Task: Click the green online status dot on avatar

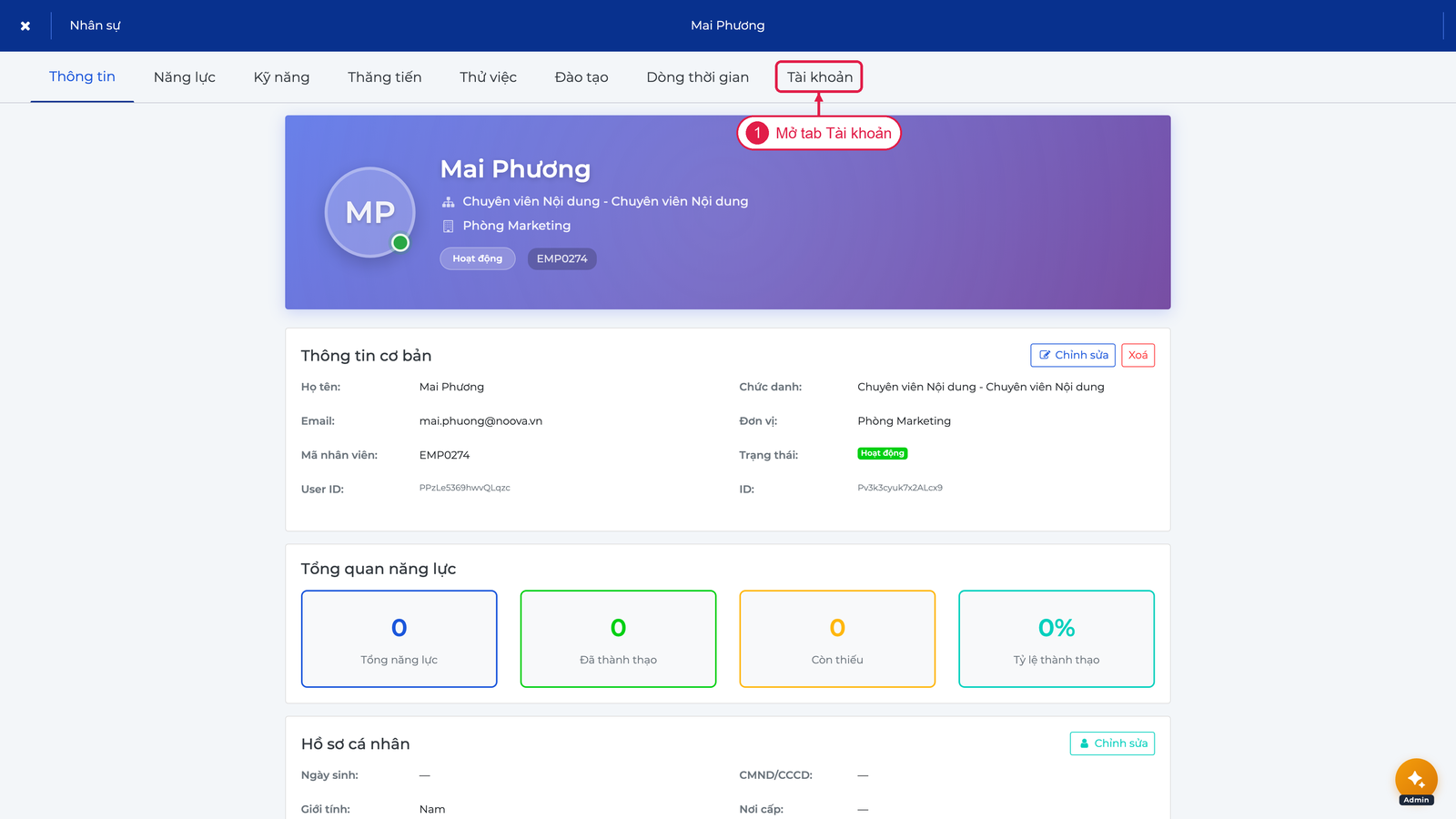Action: click(x=400, y=243)
